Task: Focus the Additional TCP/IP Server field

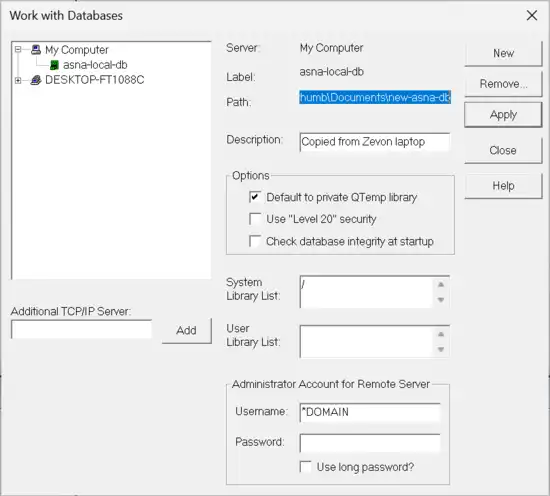Action: [x=82, y=329]
